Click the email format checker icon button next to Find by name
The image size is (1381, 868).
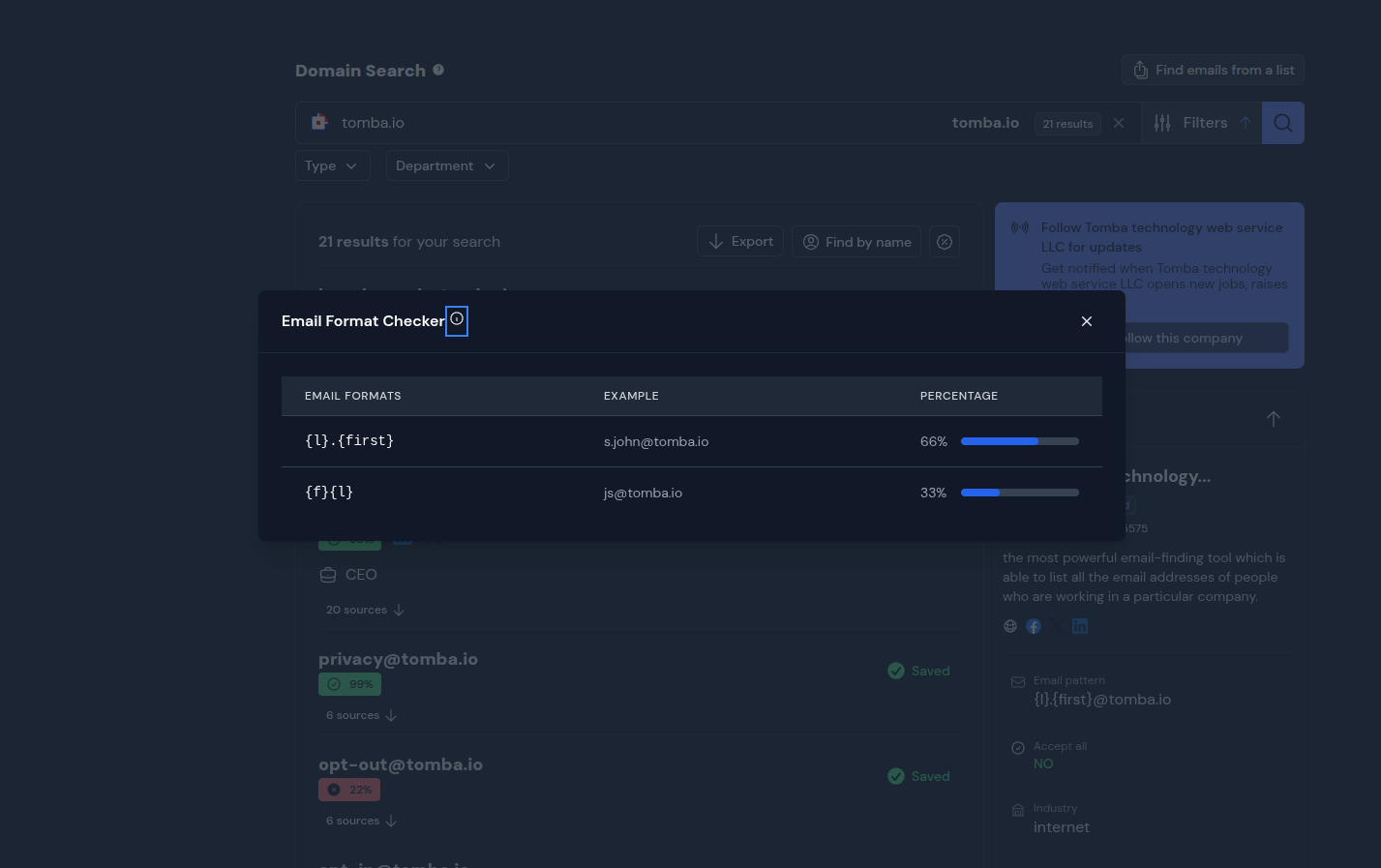[945, 242]
